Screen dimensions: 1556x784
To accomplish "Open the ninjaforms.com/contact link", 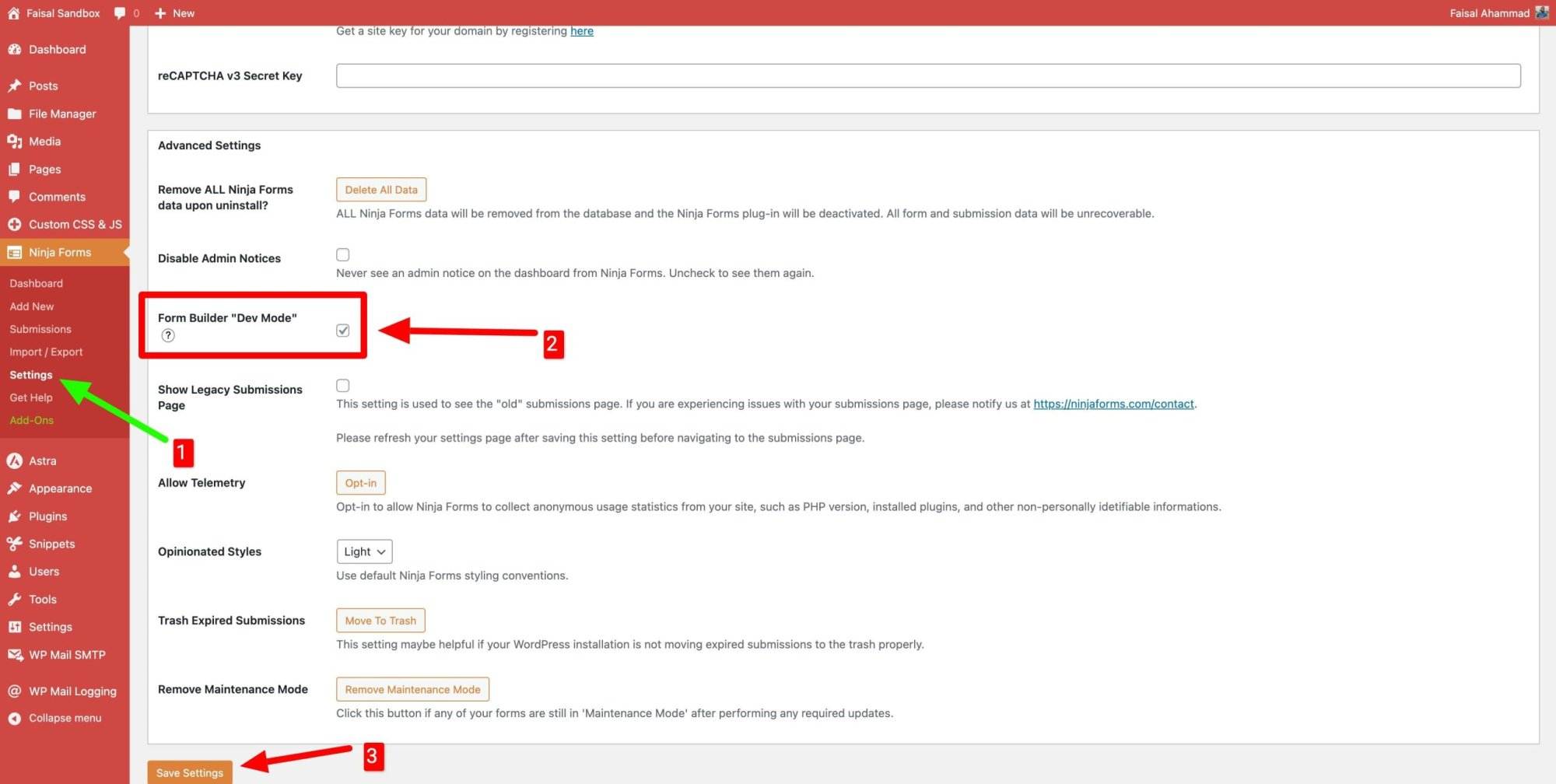I will point(1113,404).
